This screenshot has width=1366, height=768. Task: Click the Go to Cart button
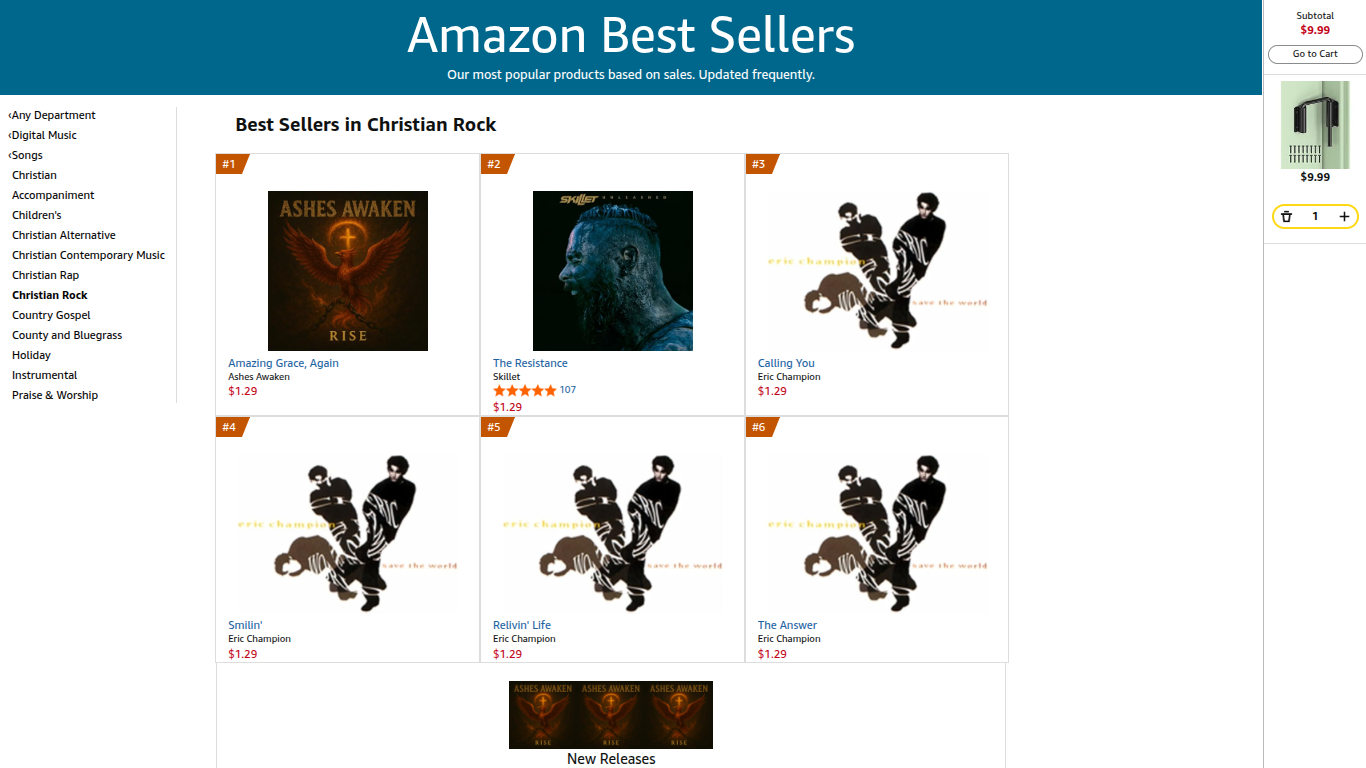pos(1315,54)
